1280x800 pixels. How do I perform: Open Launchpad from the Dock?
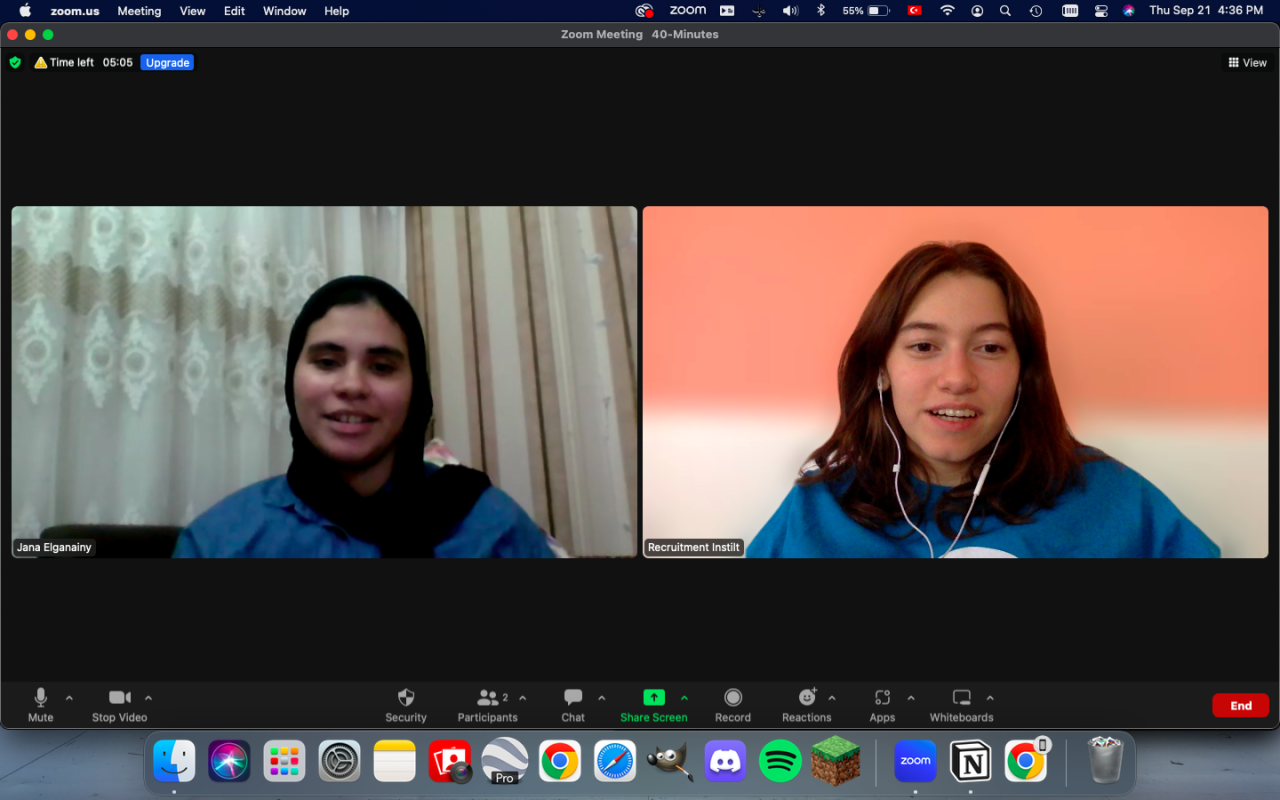pyautogui.click(x=285, y=762)
